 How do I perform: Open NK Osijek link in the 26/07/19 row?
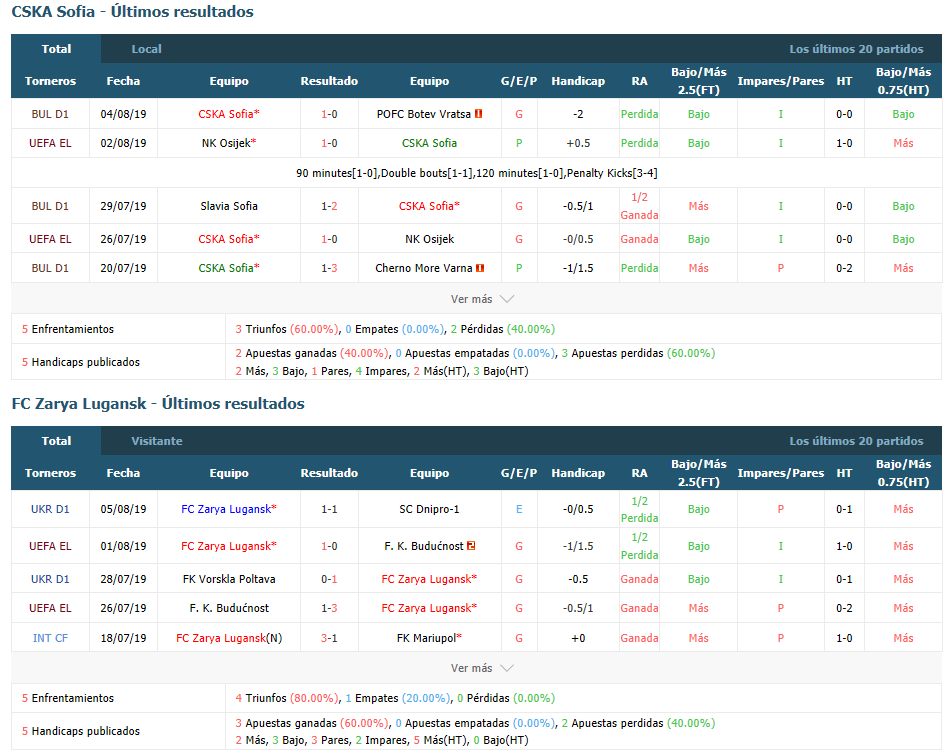[429, 239]
